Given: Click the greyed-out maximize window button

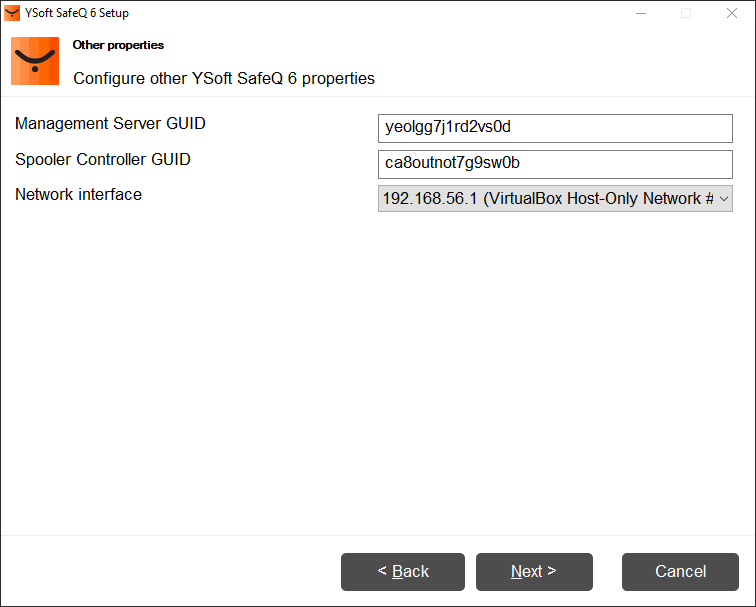Looking at the screenshot, I should 686,13.
